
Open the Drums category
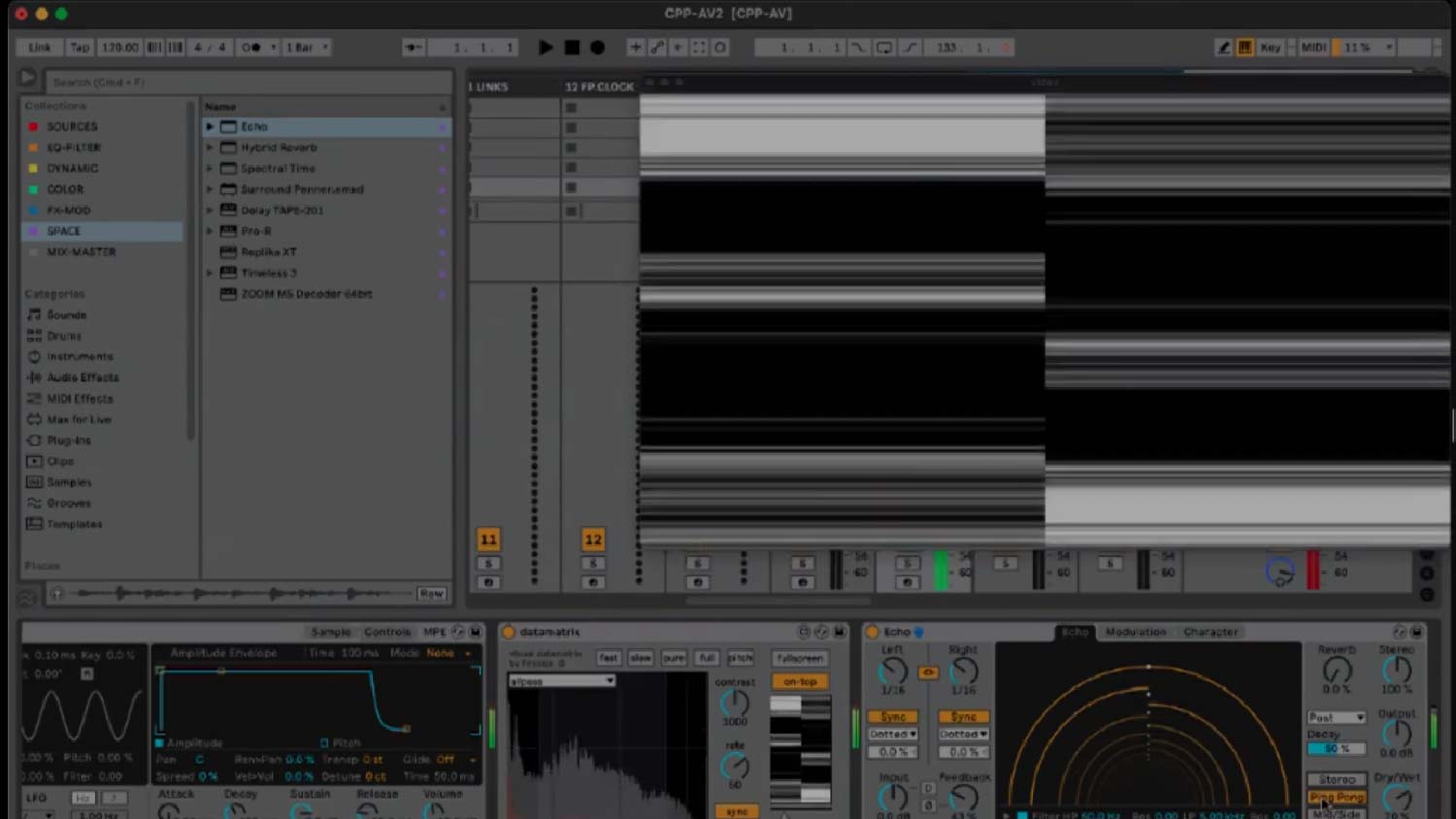click(x=64, y=336)
